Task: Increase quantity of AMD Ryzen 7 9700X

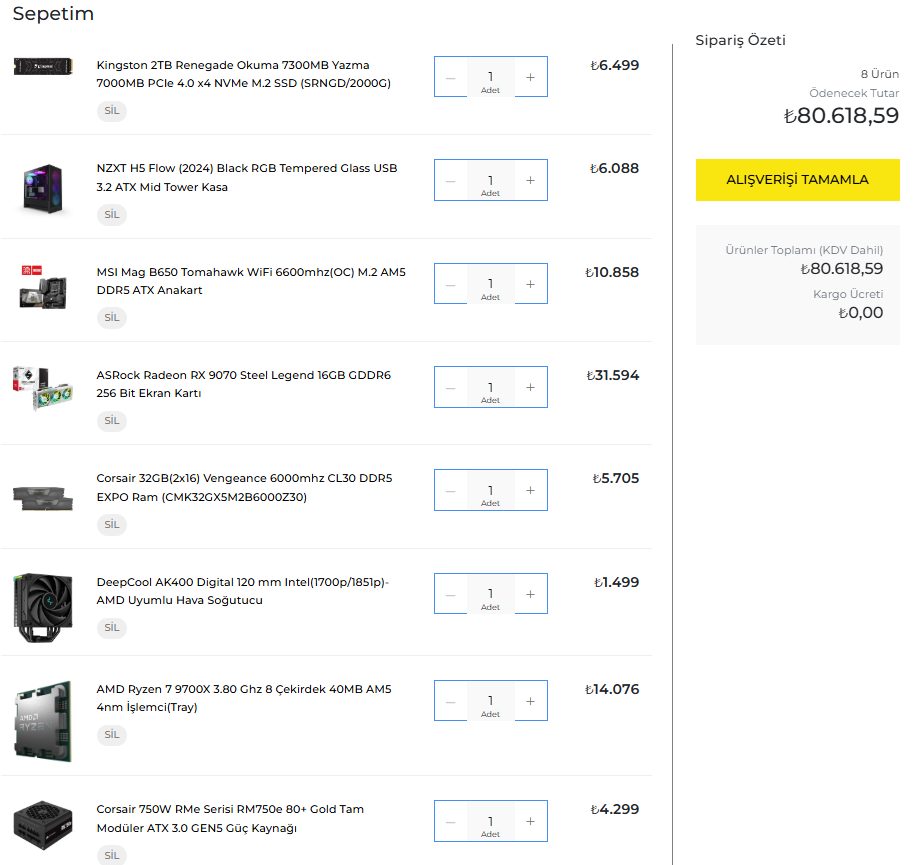Action: [x=530, y=701]
